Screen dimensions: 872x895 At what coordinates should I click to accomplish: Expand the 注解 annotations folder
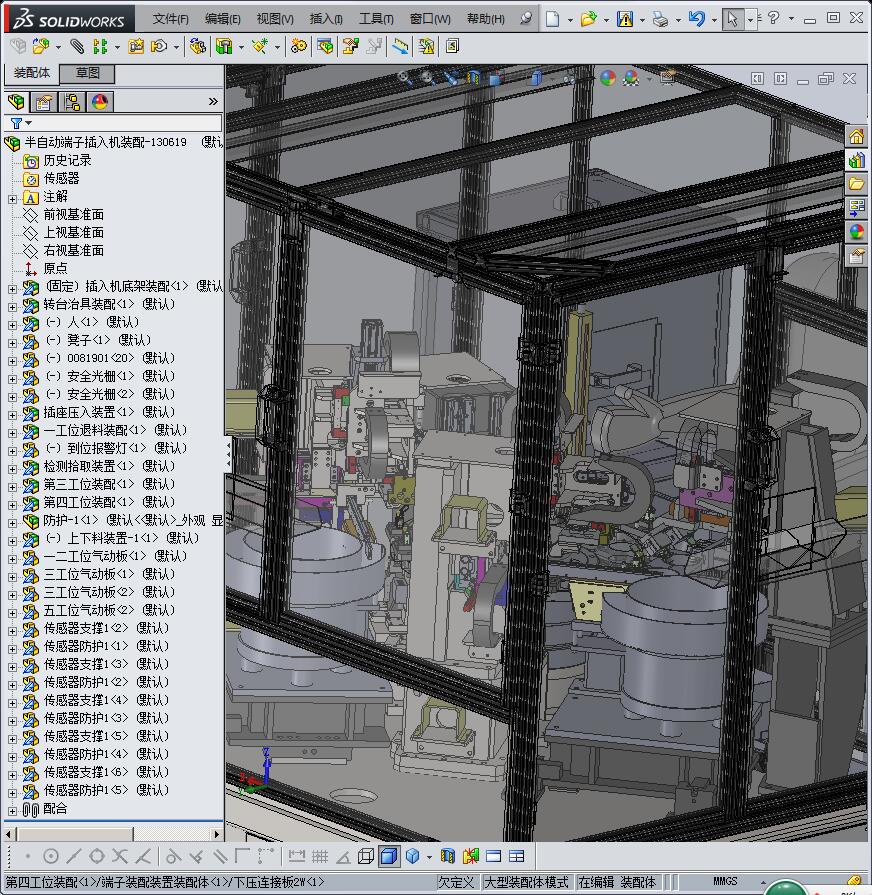[x=12, y=197]
